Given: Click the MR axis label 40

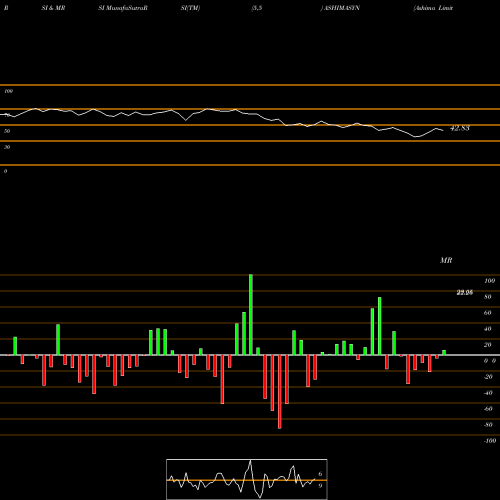Looking at the screenshot, I should (x=488, y=329).
